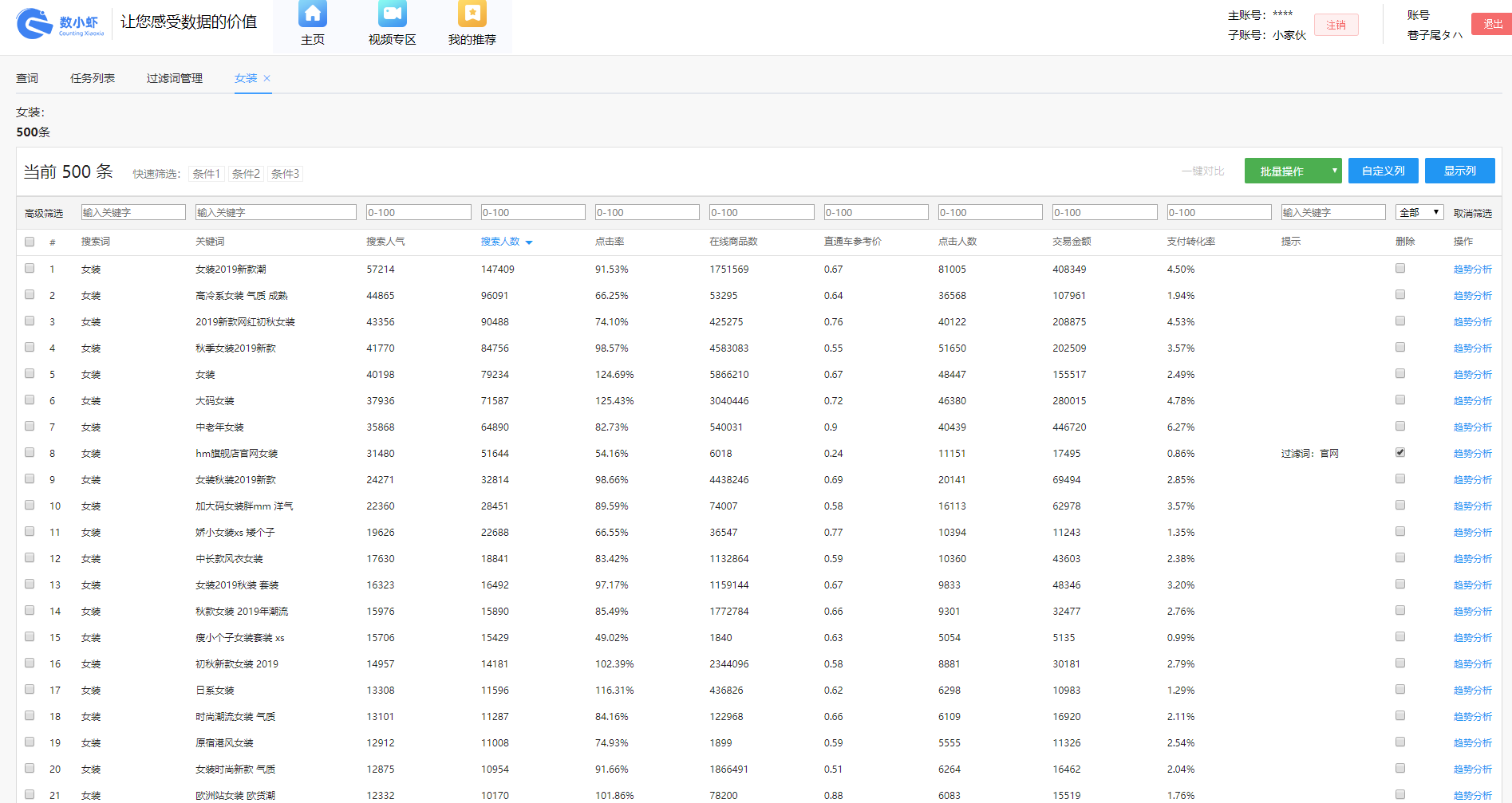
Task: Select quick filter 条件2
Action: coord(246,174)
